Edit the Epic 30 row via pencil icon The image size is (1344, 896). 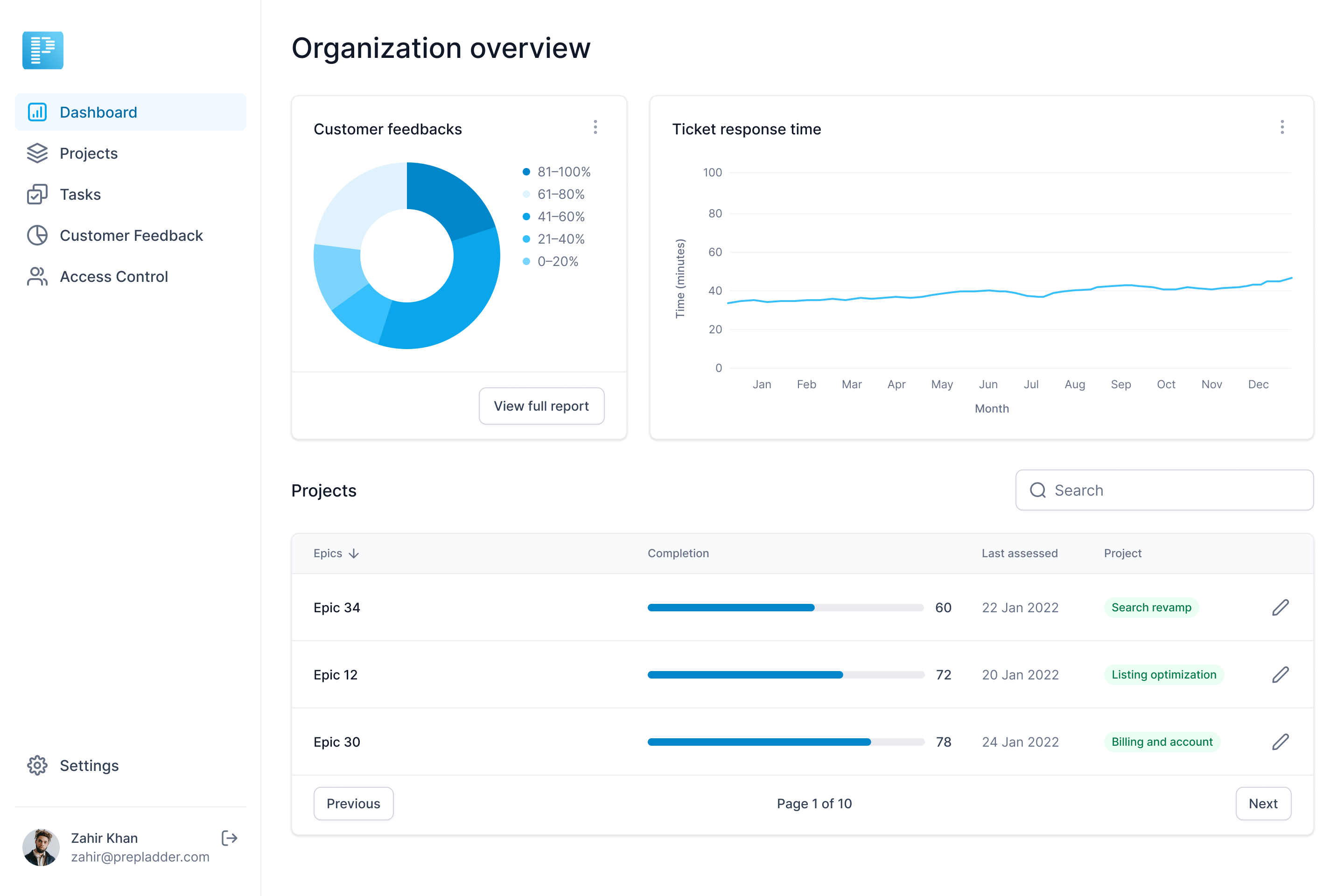1280,742
